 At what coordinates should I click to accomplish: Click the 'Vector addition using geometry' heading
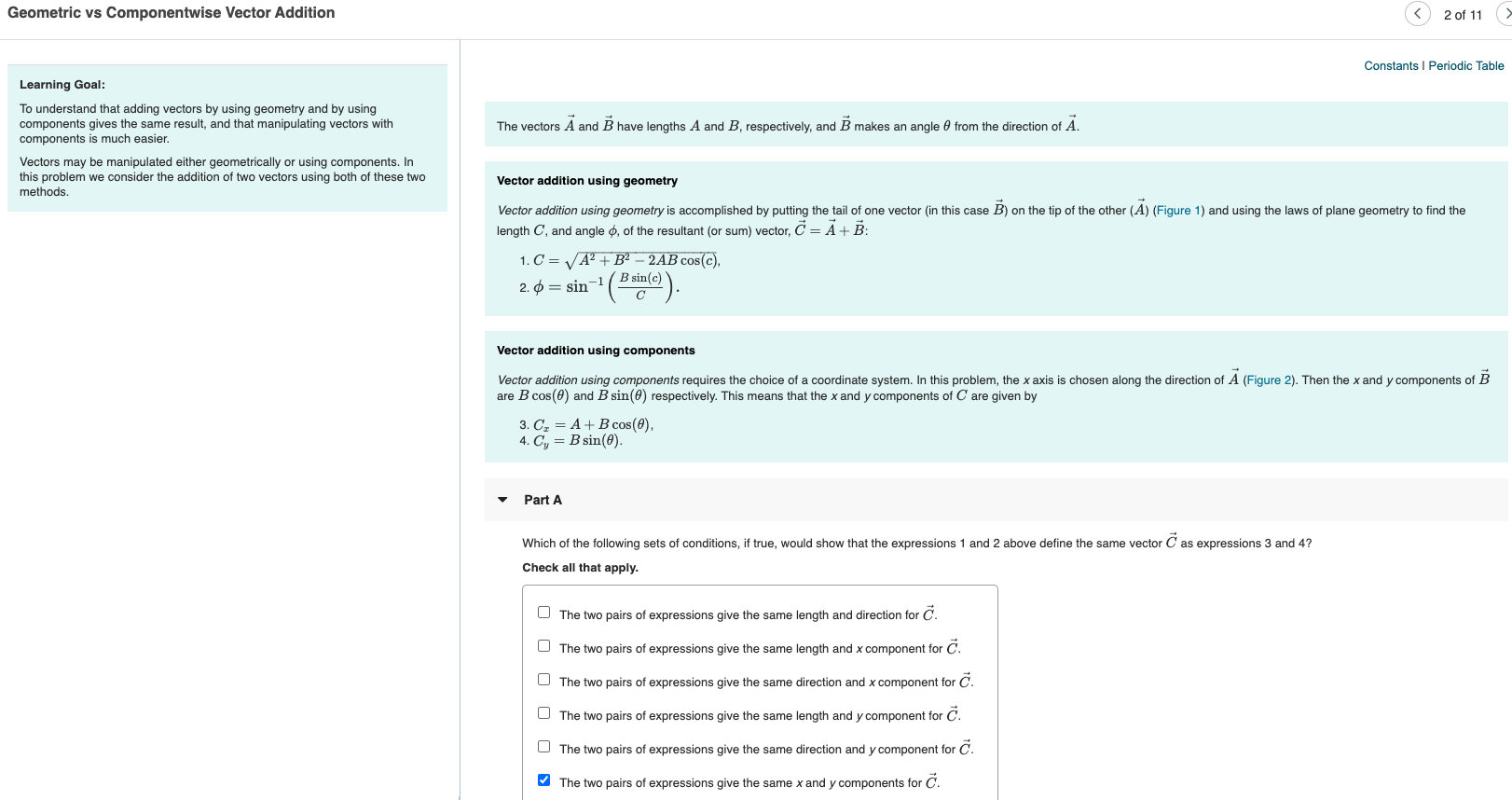586,180
